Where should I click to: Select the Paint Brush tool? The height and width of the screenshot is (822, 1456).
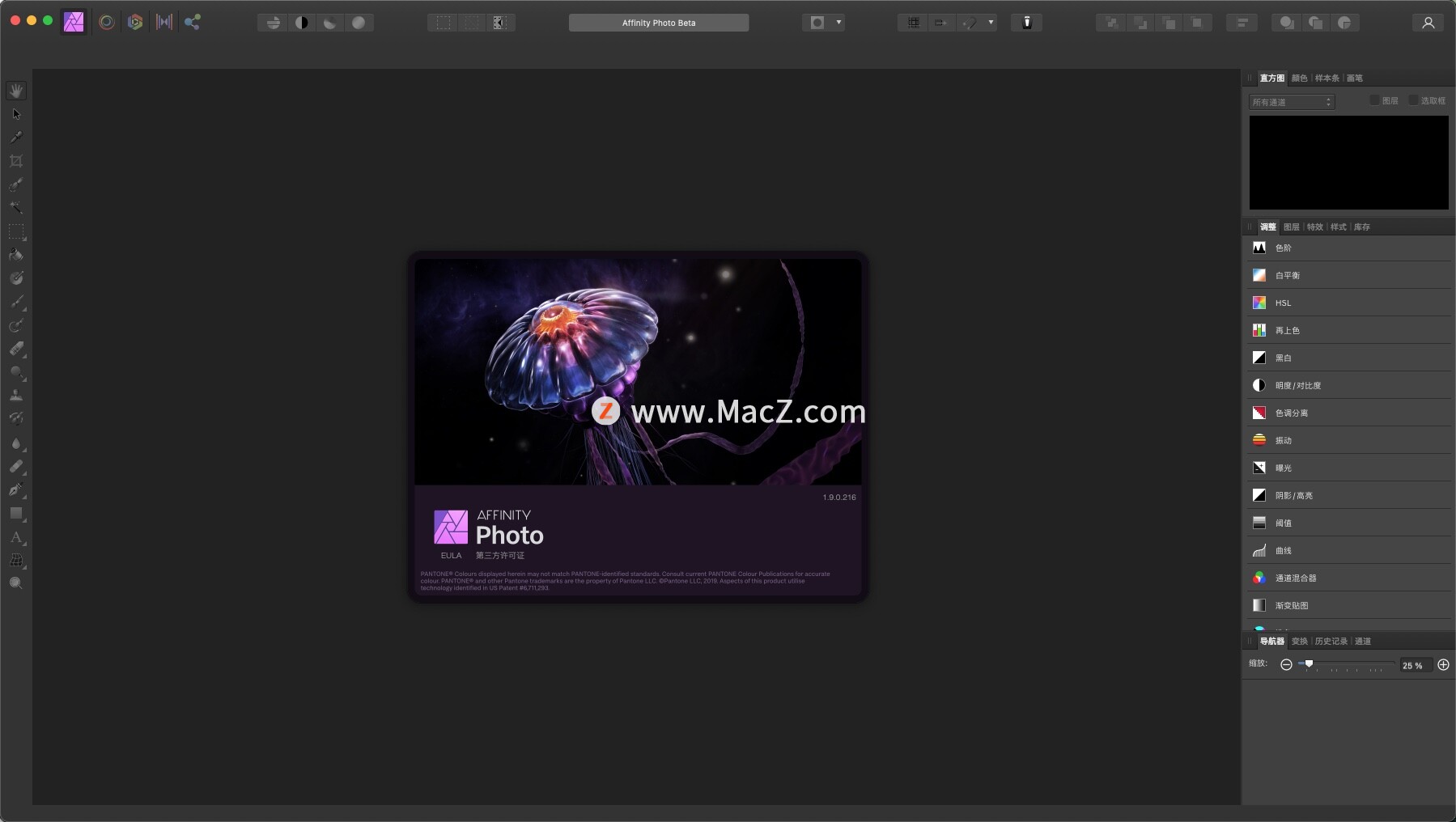pyautogui.click(x=16, y=302)
